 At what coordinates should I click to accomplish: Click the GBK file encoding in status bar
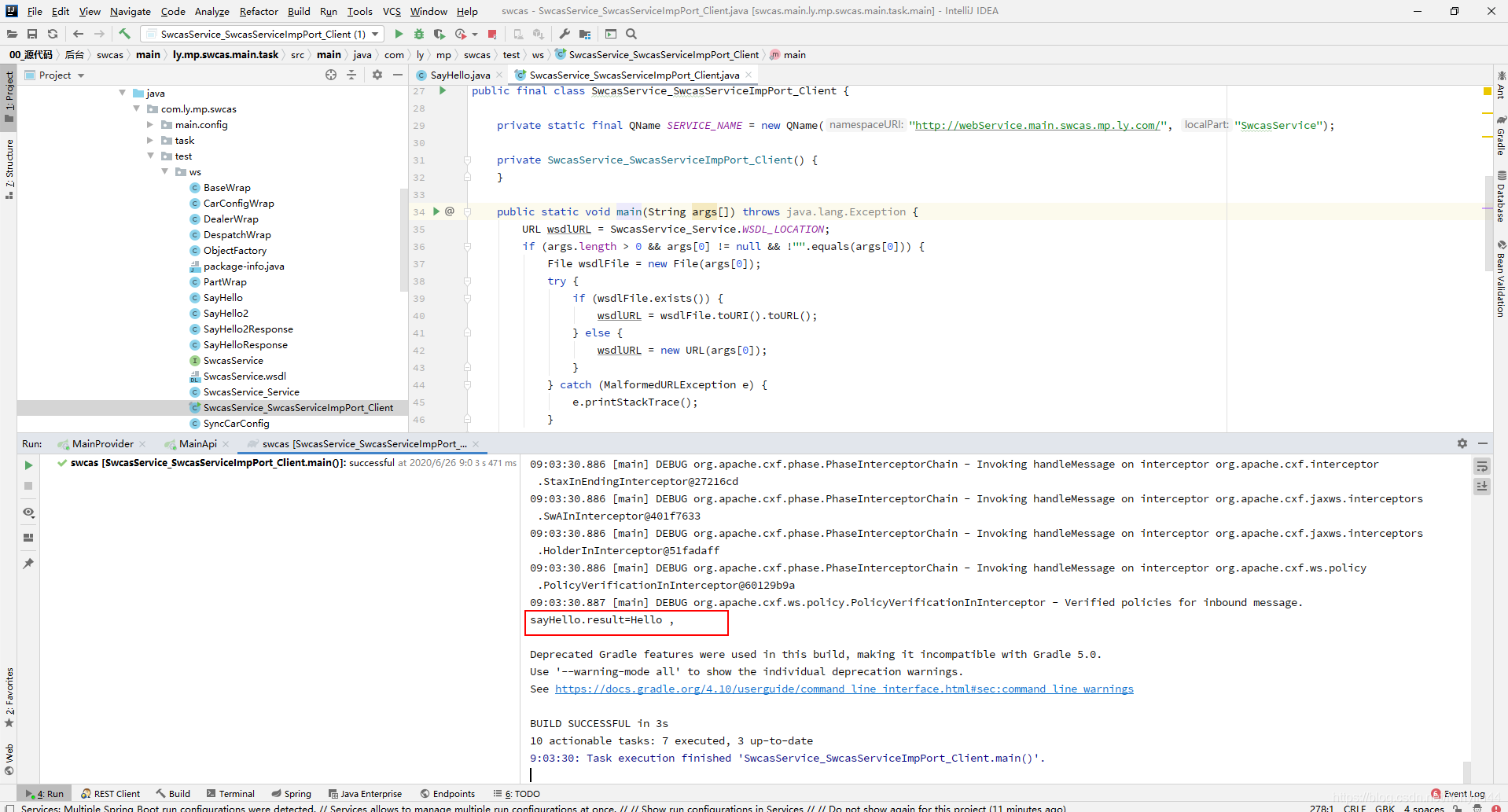[x=1385, y=807]
